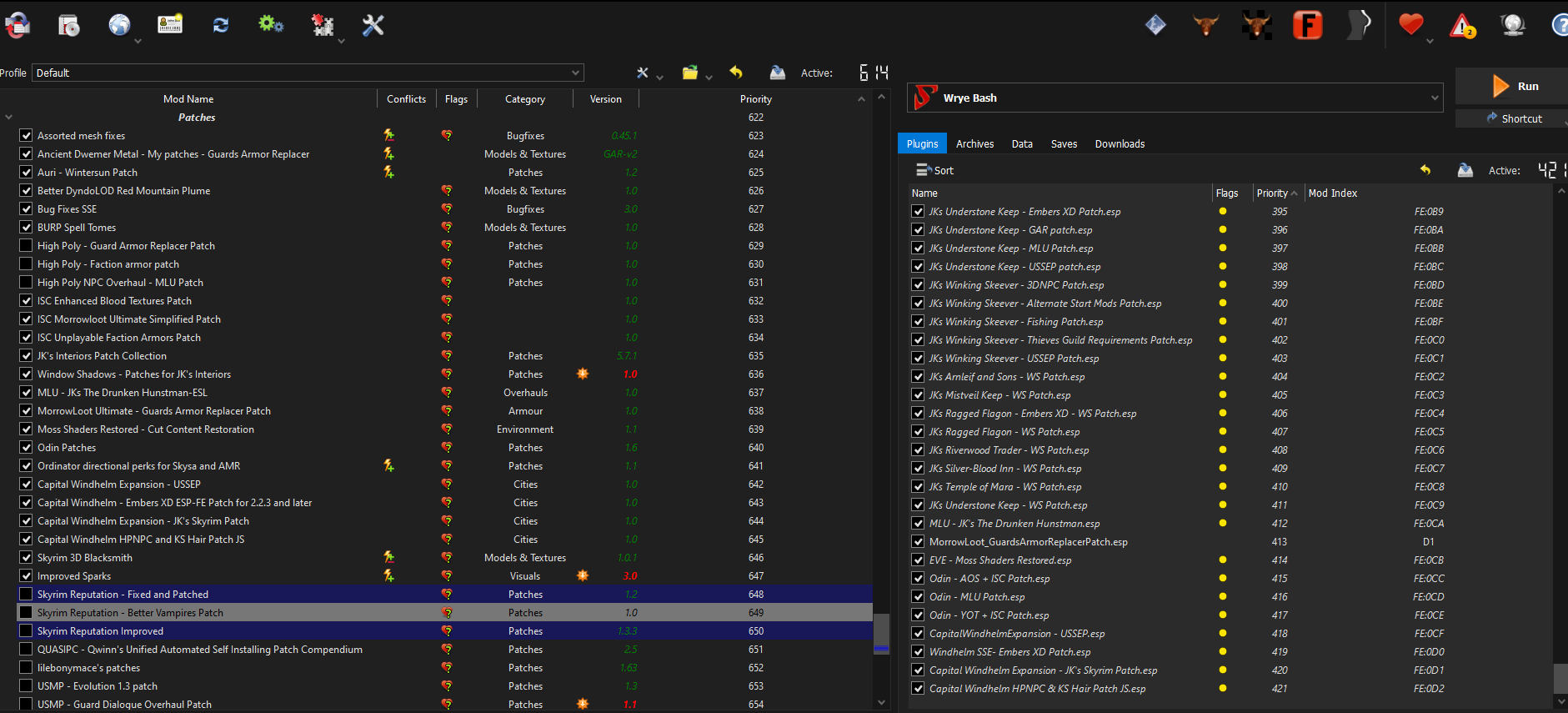Click the backup icon next to Active counter

click(x=777, y=73)
